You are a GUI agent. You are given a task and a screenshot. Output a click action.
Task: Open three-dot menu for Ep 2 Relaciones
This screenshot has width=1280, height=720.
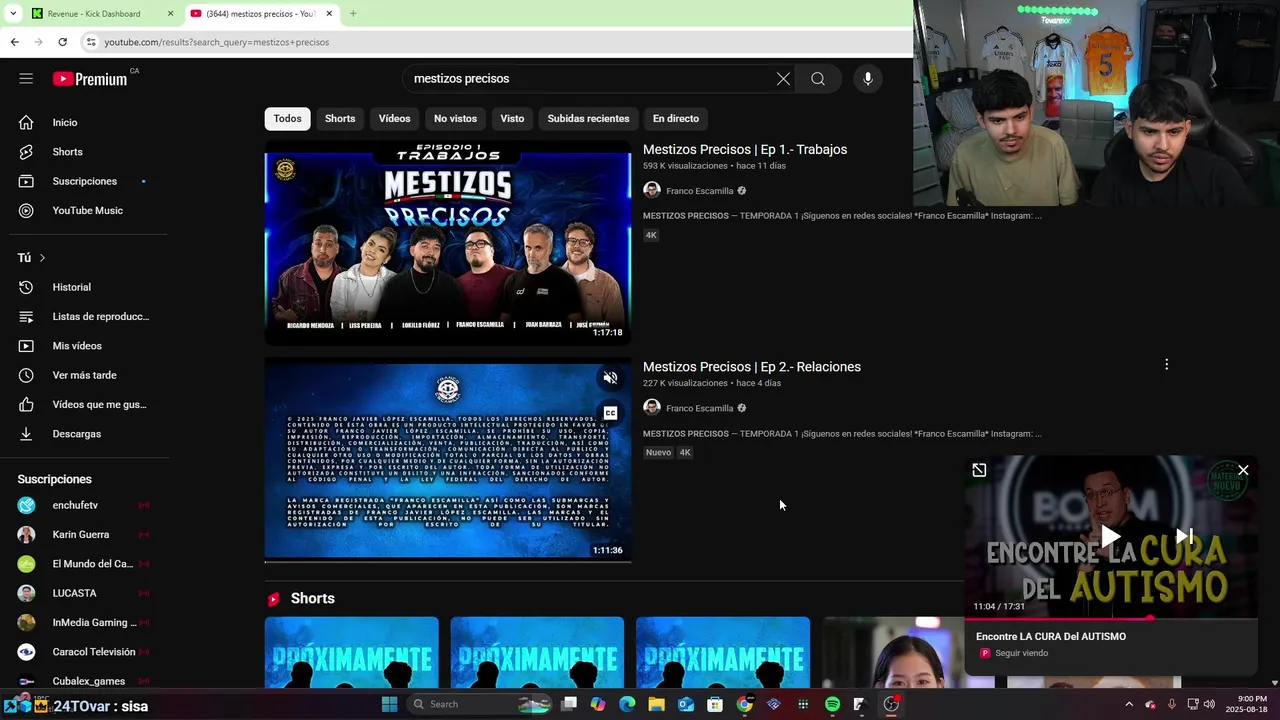tap(1166, 365)
